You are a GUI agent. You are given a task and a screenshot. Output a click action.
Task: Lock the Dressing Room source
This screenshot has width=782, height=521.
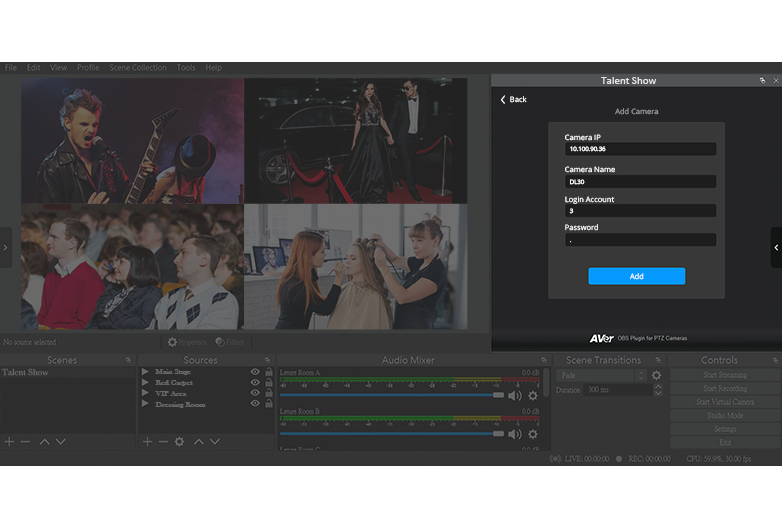(268, 405)
